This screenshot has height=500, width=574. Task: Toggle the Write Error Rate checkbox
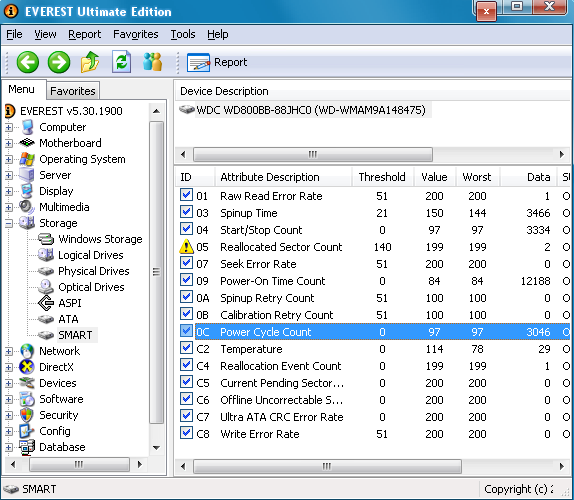pyautogui.click(x=186, y=433)
